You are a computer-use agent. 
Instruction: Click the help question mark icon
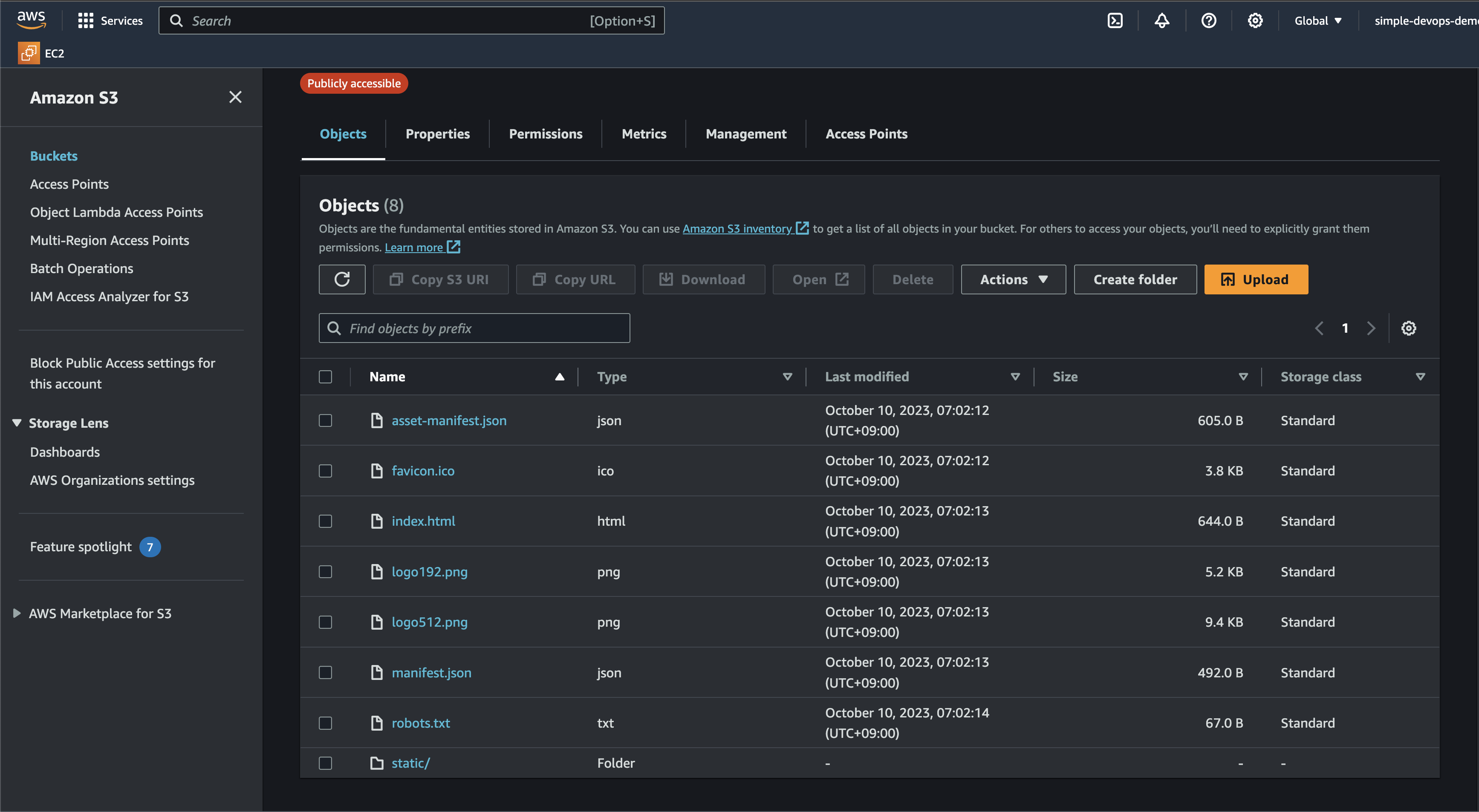tap(1209, 20)
